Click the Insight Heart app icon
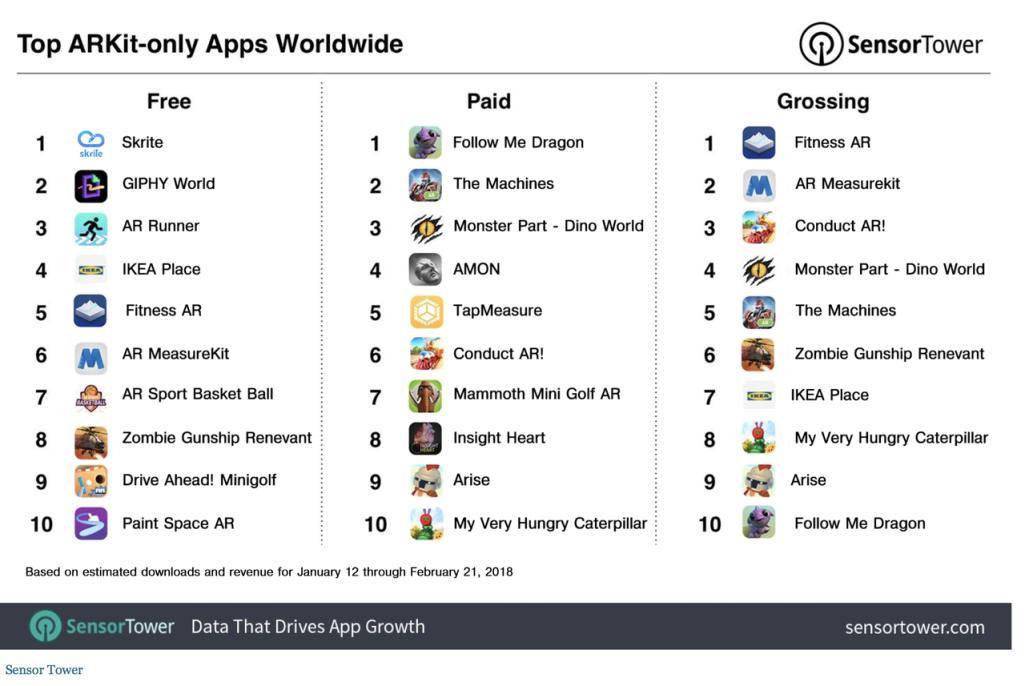The width and height of the screenshot is (1024, 686). 425,439
